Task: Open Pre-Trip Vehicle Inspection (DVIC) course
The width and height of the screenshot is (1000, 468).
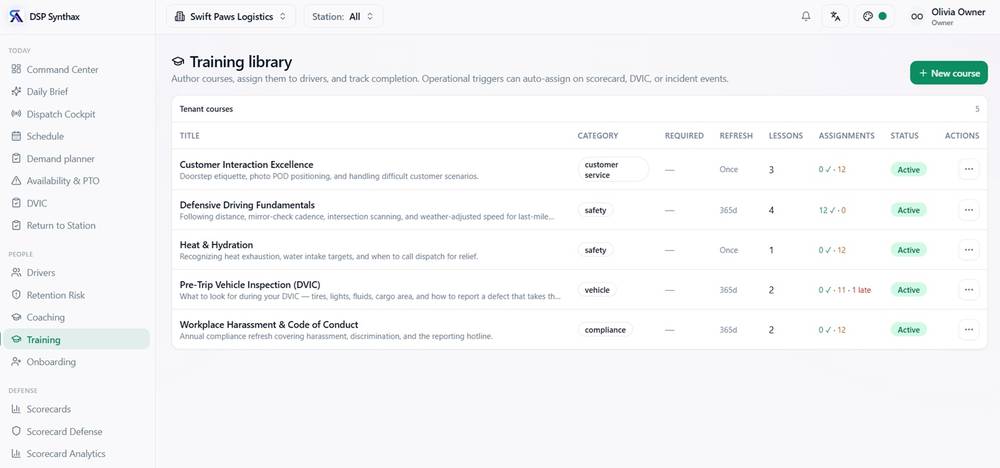Action: [250, 284]
